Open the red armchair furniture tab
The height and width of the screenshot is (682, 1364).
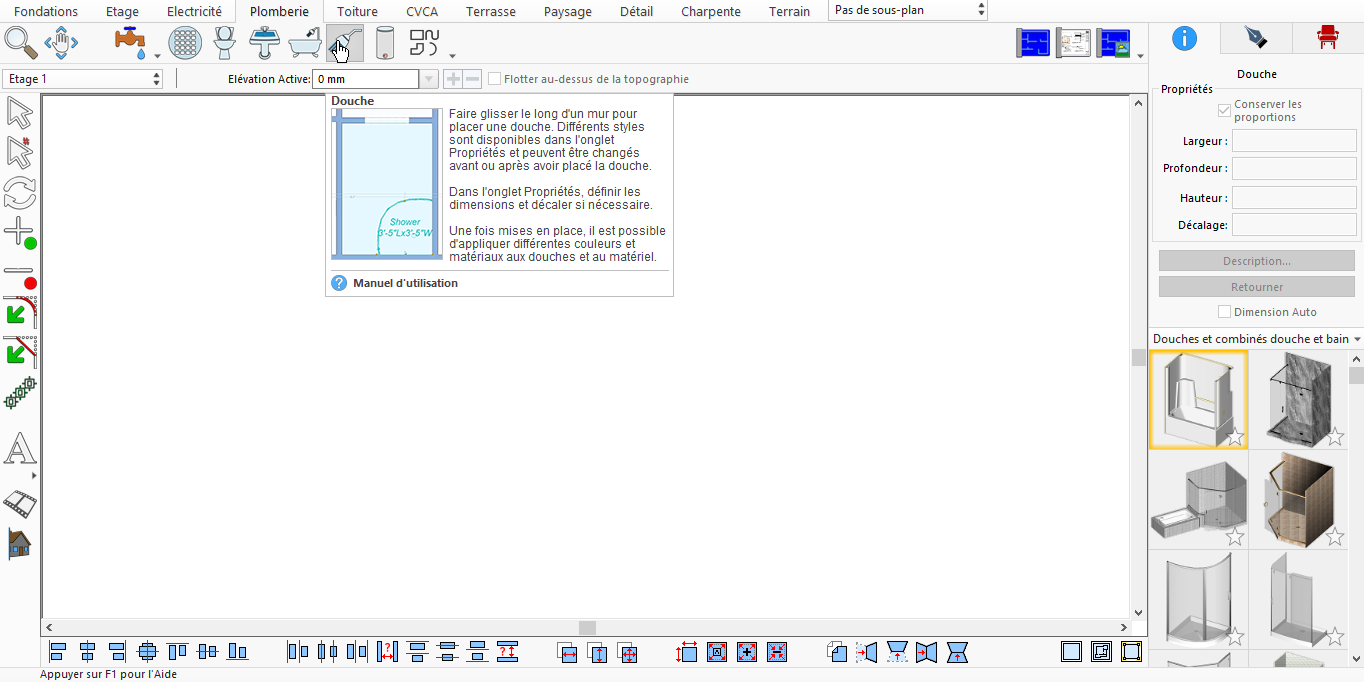(1327, 38)
